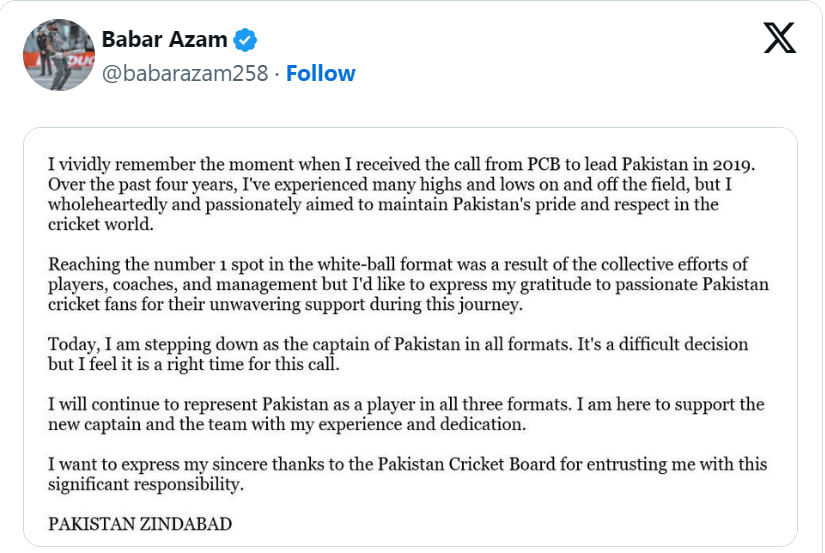The width and height of the screenshot is (825, 553).
Task: Click the paragraph starting "I vividly remember"
Action: [400, 194]
